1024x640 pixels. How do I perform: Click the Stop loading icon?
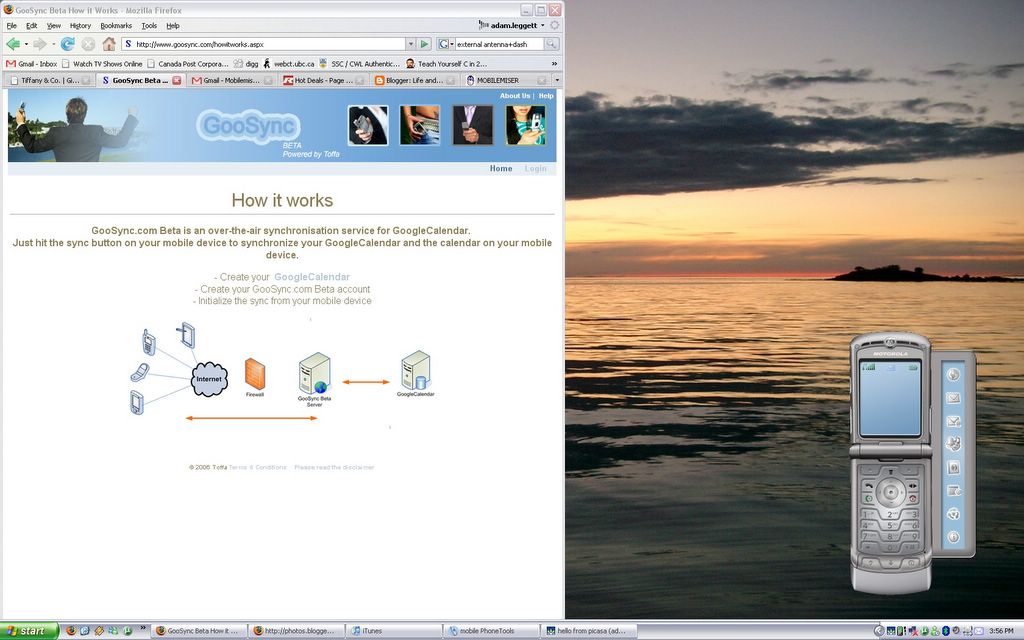tap(88, 44)
